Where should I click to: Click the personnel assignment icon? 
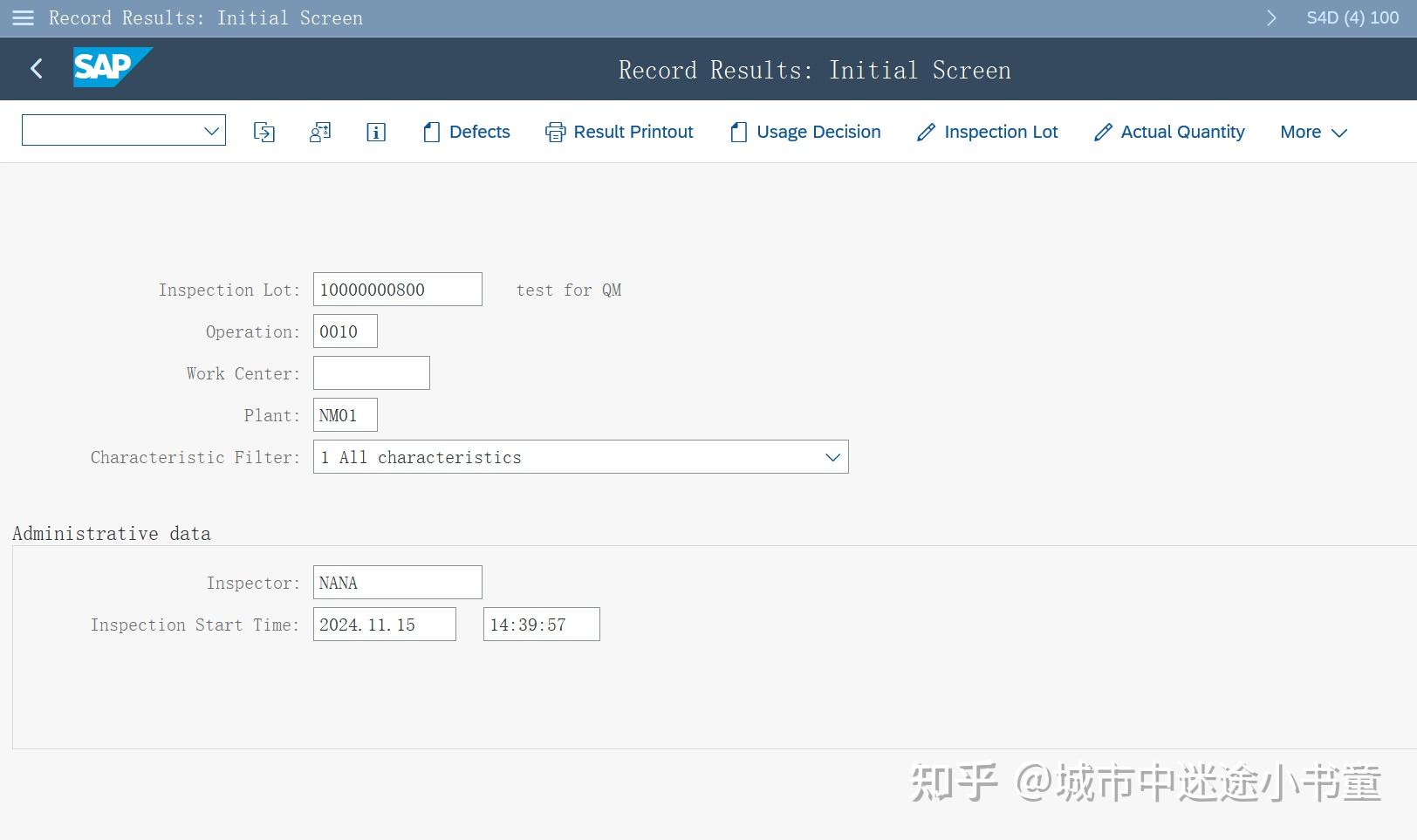click(x=320, y=132)
